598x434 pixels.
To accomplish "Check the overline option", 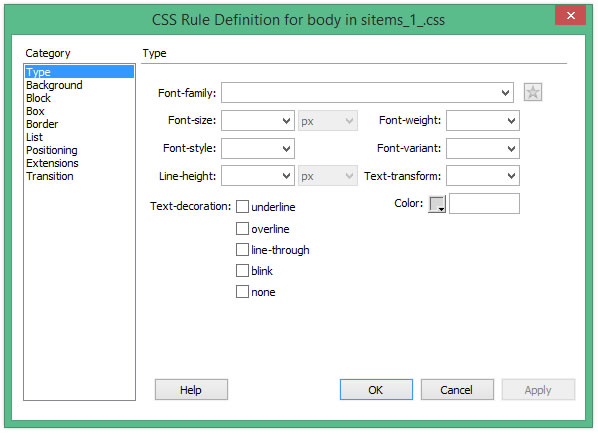I will [x=242, y=228].
